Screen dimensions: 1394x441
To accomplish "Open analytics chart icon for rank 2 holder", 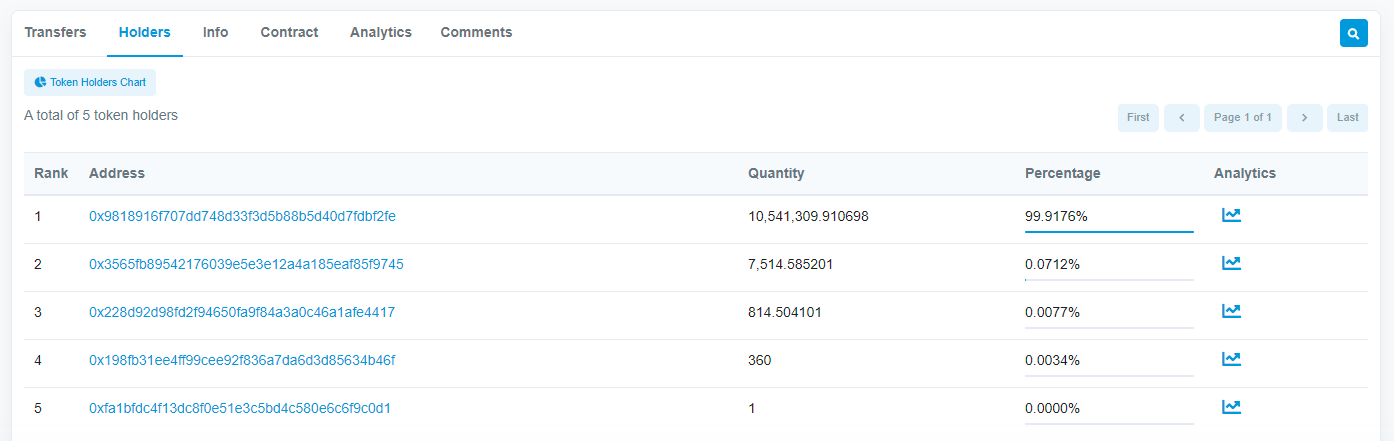I will [1231, 263].
